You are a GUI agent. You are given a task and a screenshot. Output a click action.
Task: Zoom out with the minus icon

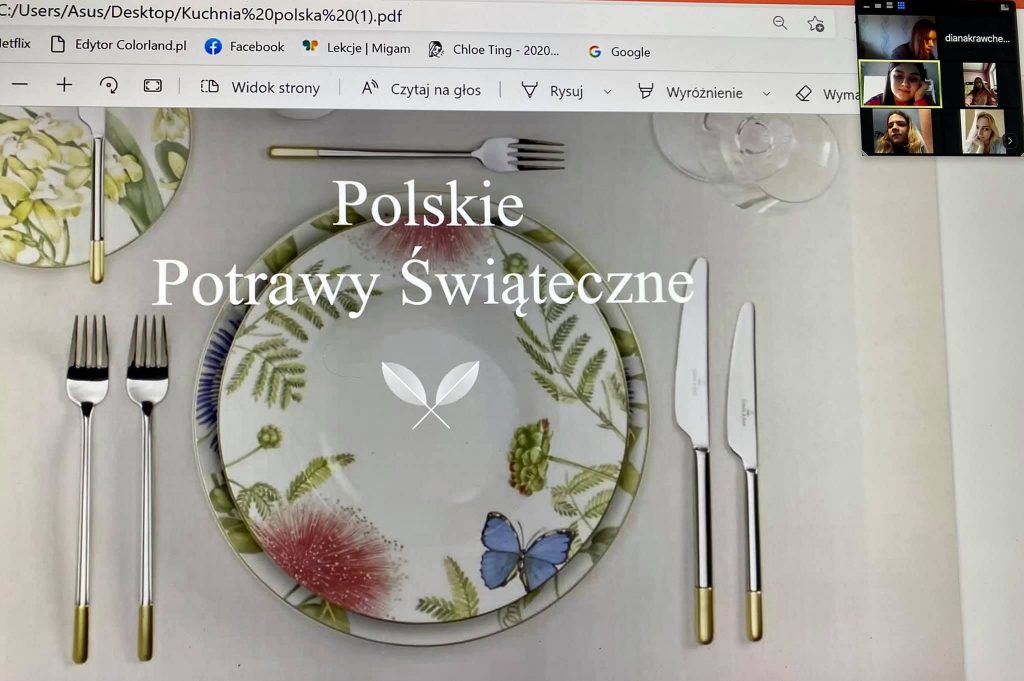[20, 84]
